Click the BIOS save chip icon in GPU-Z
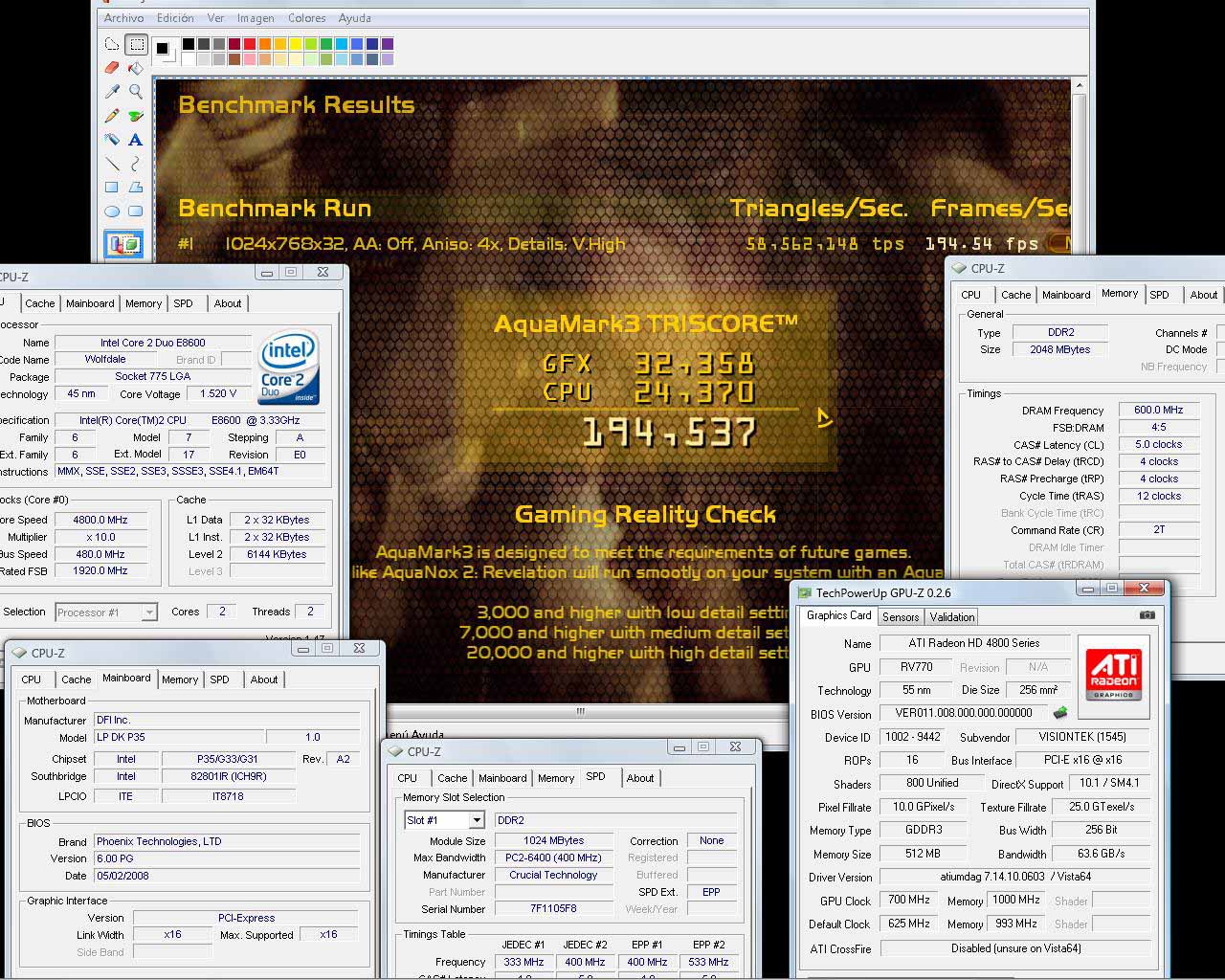Screen dimensions: 1225x980 (x=1060, y=713)
